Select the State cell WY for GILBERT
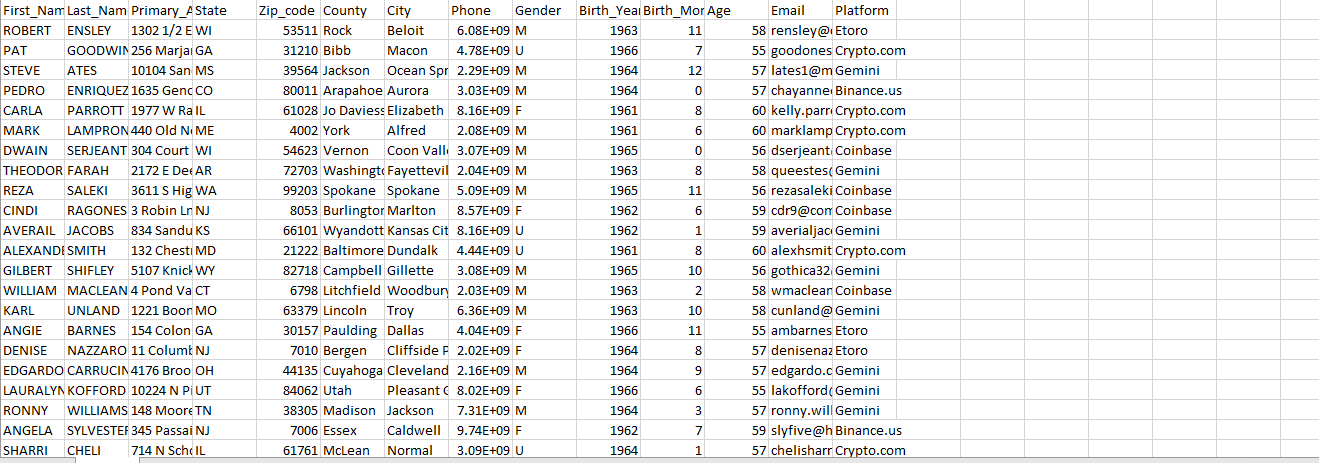 point(224,270)
